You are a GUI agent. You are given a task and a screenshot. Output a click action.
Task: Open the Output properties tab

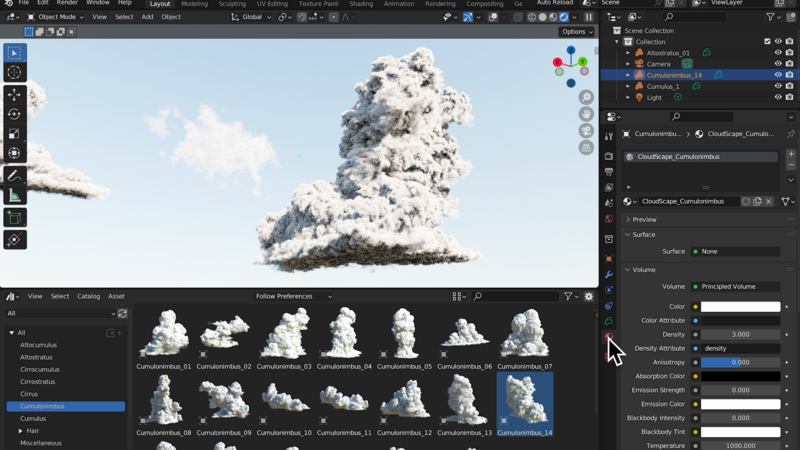pos(609,172)
